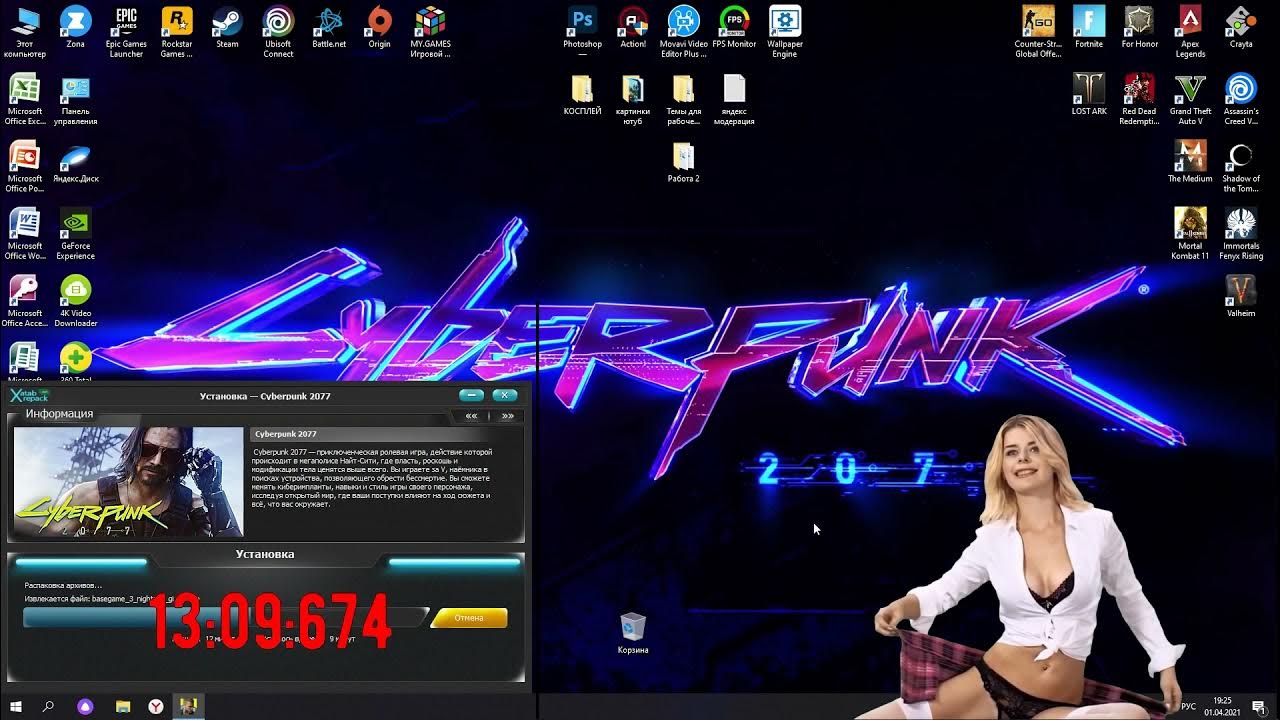Select the LOST ARK icon

point(1089,94)
